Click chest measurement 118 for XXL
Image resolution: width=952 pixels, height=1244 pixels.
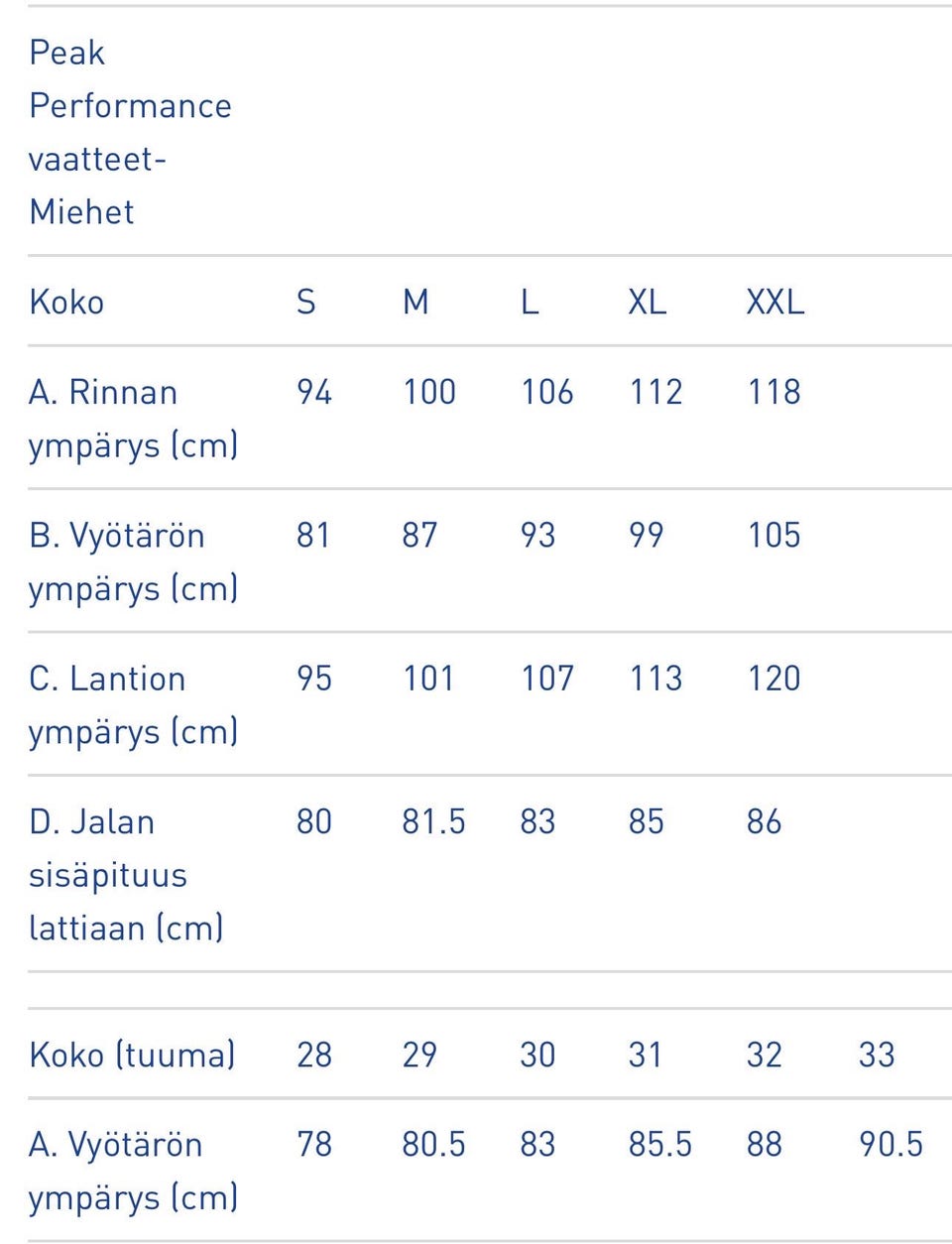click(773, 393)
